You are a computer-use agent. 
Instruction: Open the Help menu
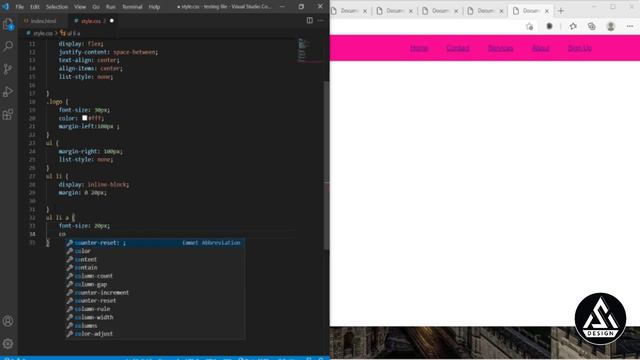(154, 7)
